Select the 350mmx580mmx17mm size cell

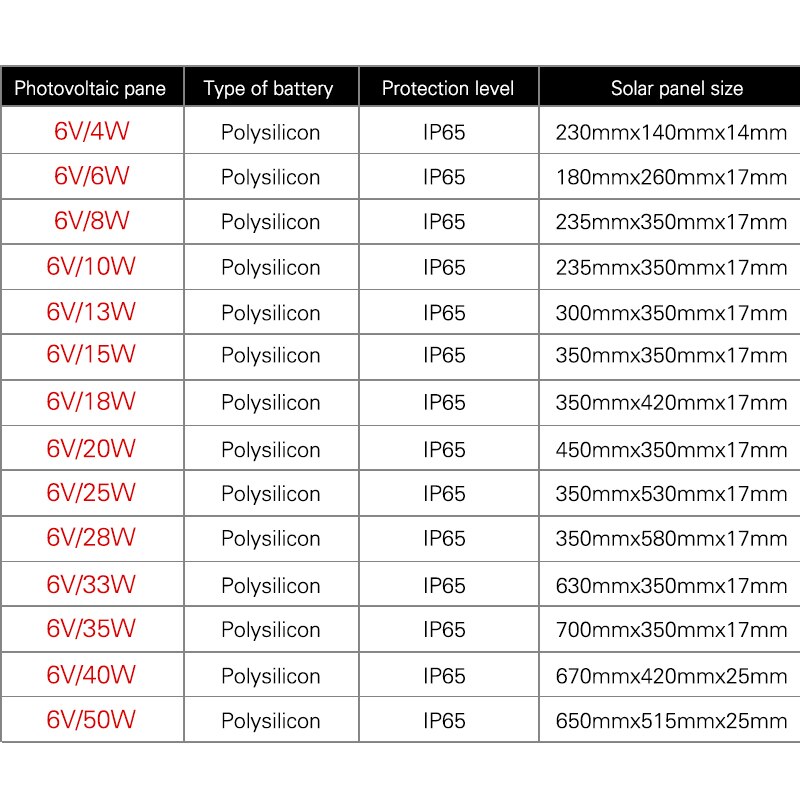coord(671,539)
